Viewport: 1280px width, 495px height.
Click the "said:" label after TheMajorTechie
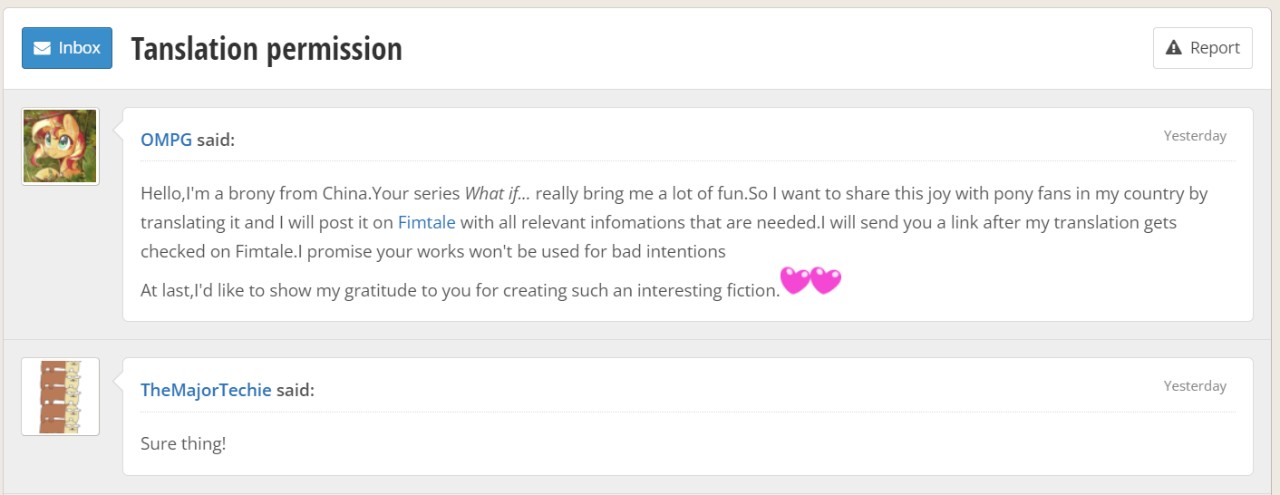295,389
